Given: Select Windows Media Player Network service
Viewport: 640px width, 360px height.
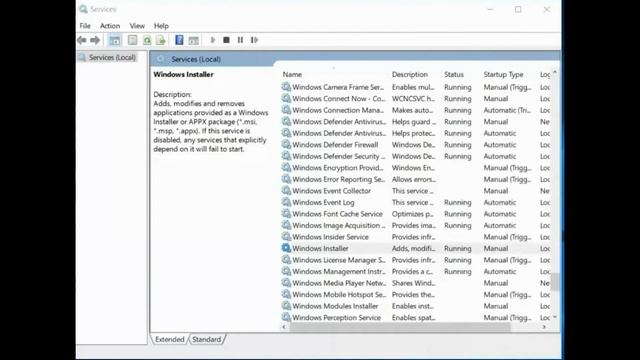Looking at the screenshot, I should tap(416, 283).
